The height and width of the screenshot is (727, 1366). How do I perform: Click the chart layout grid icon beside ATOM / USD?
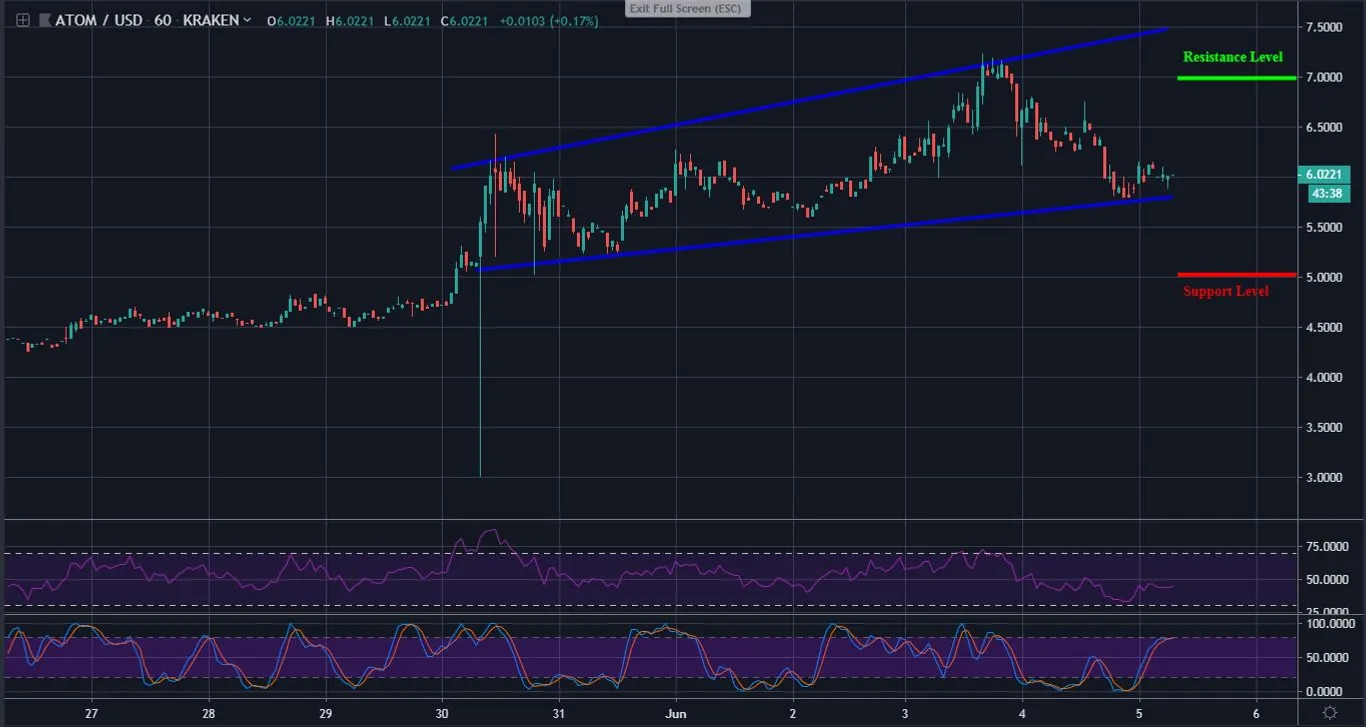click(23, 20)
